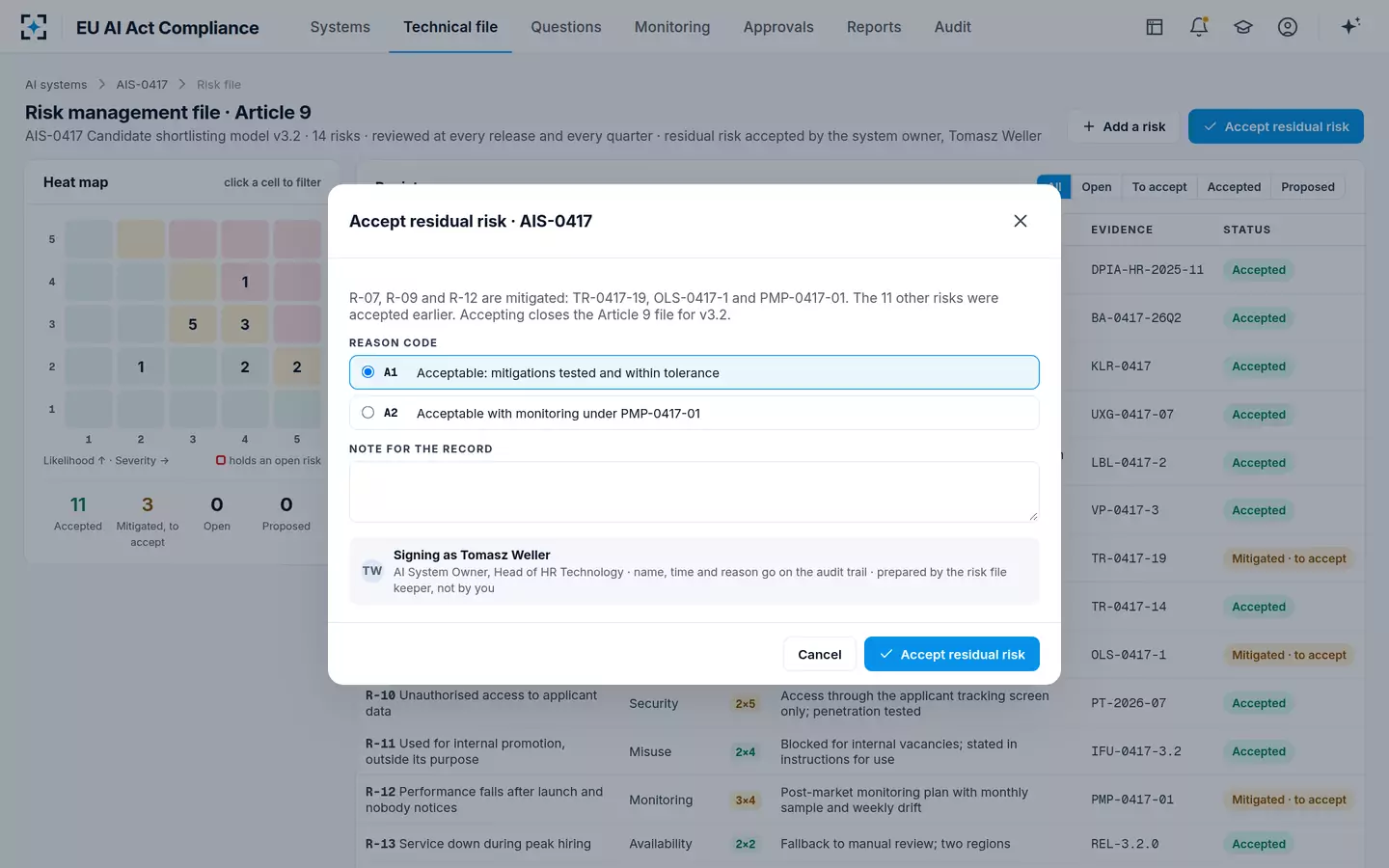Image resolution: width=1389 pixels, height=868 pixels.
Task: Select risk R-13 Service down during peak hiring
Action: [x=478, y=844]
